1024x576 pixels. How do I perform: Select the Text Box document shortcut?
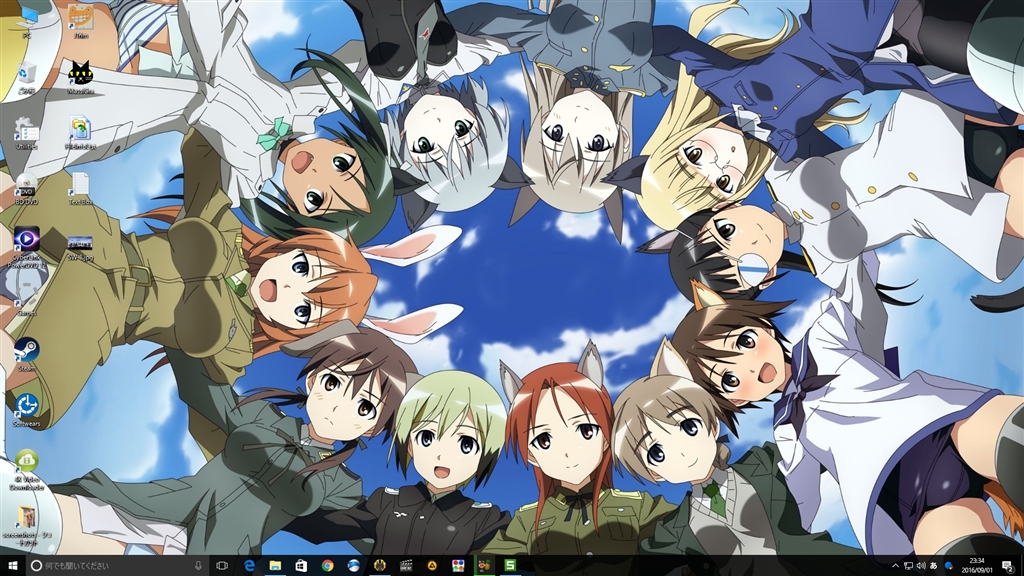[x=80, y=189]
